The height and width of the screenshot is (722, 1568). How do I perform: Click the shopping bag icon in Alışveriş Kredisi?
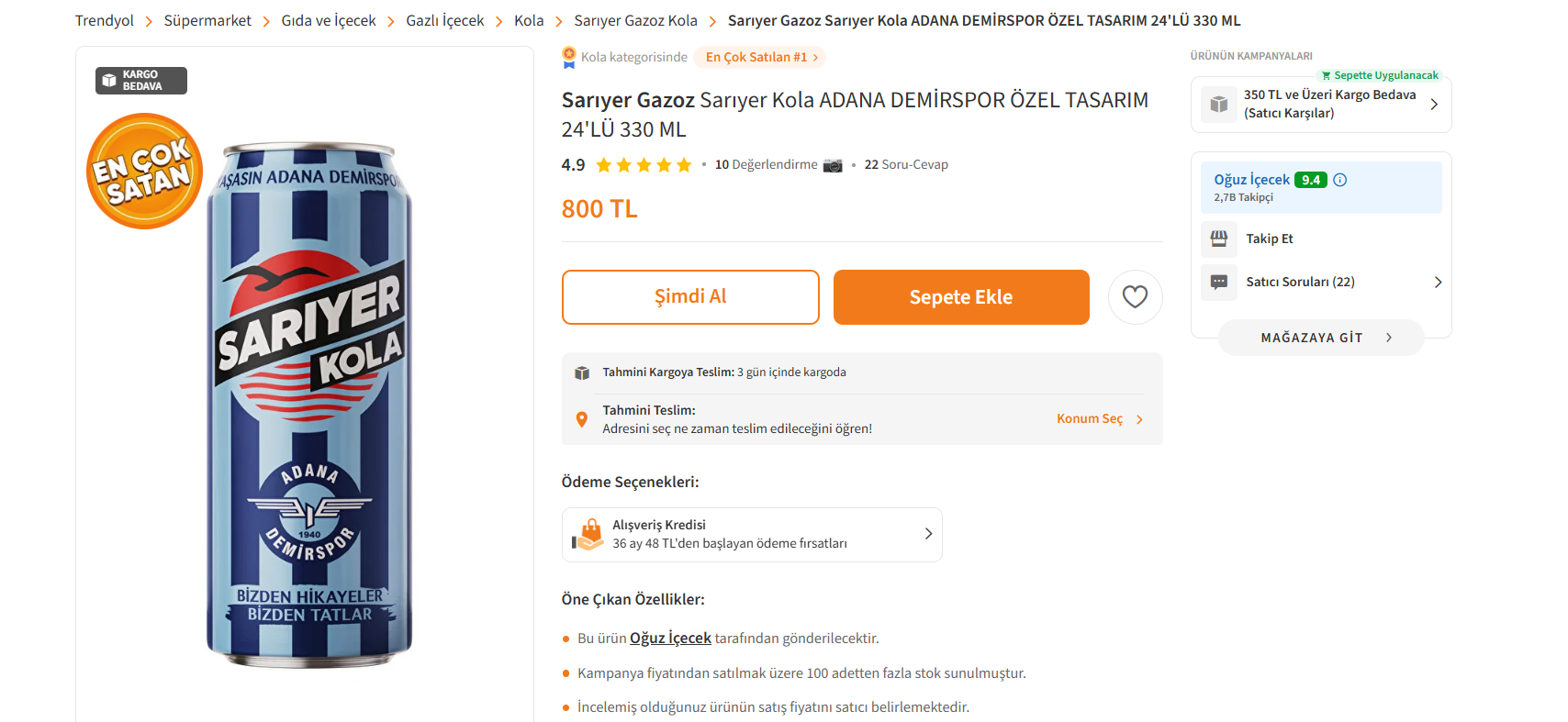(x=588, y=535)
